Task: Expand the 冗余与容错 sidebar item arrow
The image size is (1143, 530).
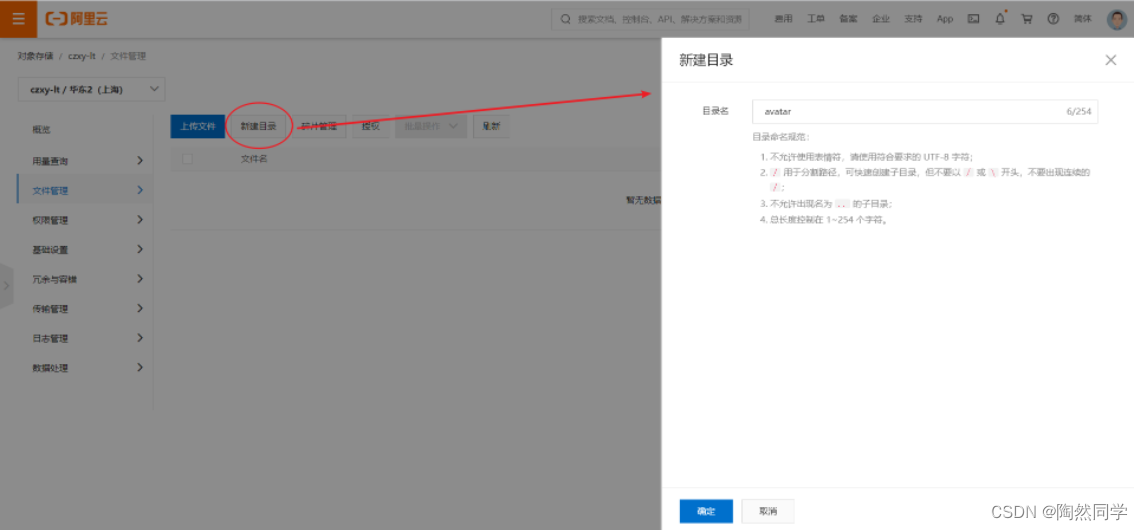Action: [140, 278]
